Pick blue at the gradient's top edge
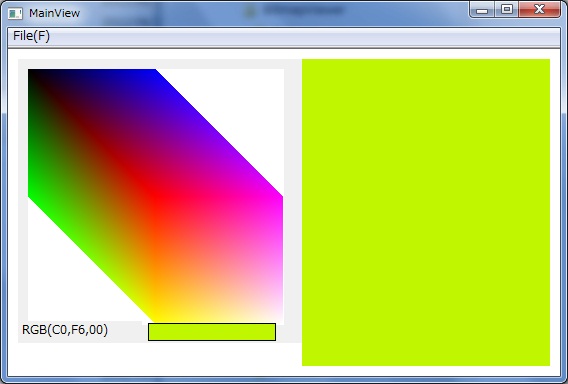This screenshot has width=568, height=384. click(x=153, y=72)
